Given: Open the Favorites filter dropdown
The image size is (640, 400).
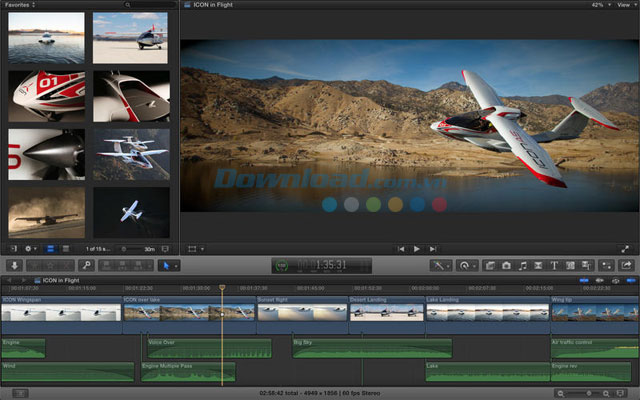Looking at the screenshot, I should (x=20, y=5).
